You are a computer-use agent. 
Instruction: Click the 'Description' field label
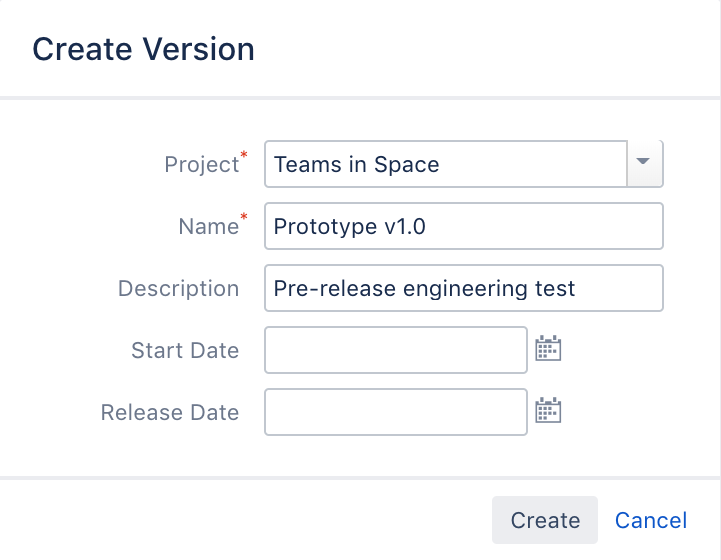178,289
